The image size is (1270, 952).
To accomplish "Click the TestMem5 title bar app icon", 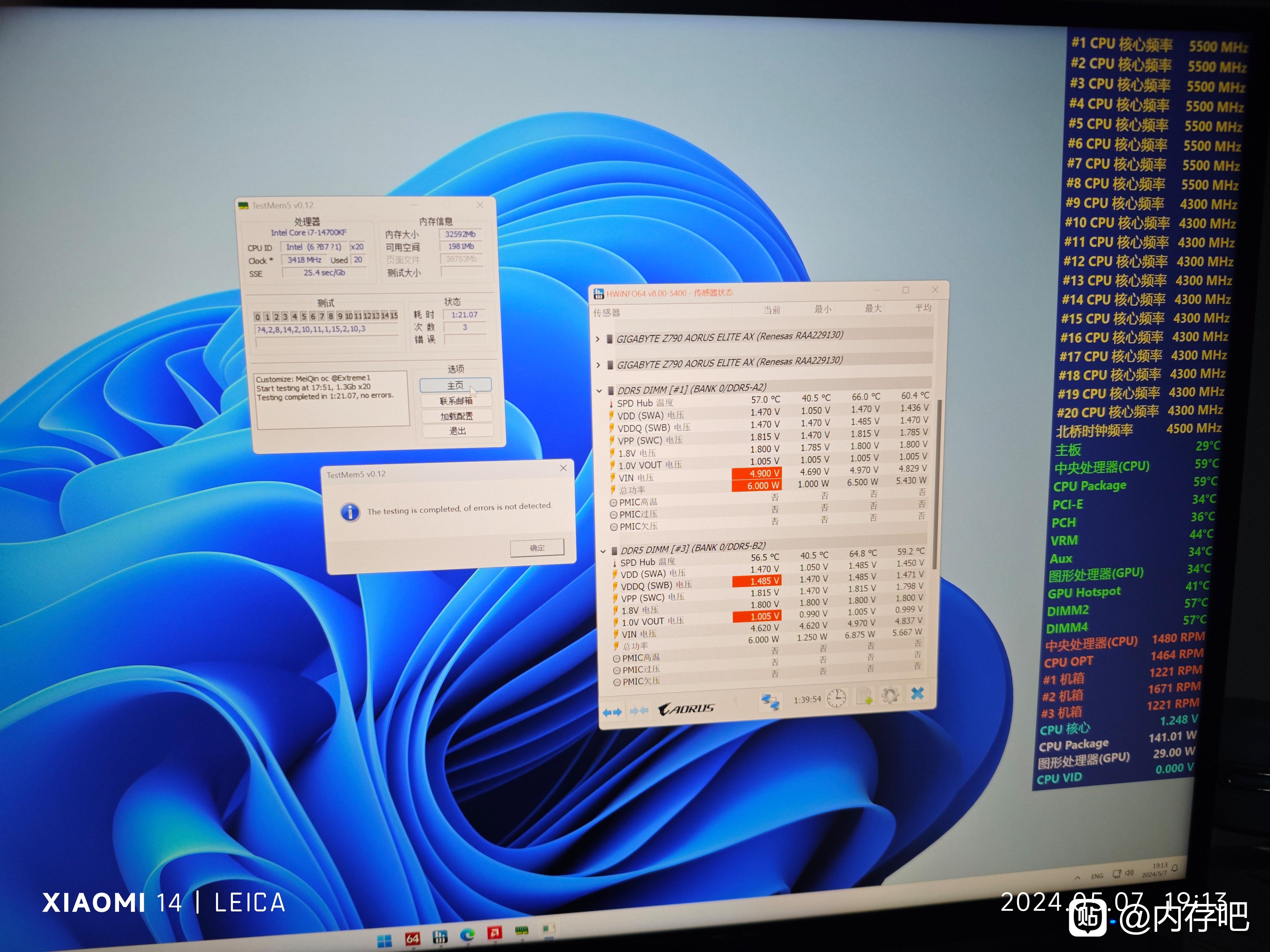I will pos(243,205).
